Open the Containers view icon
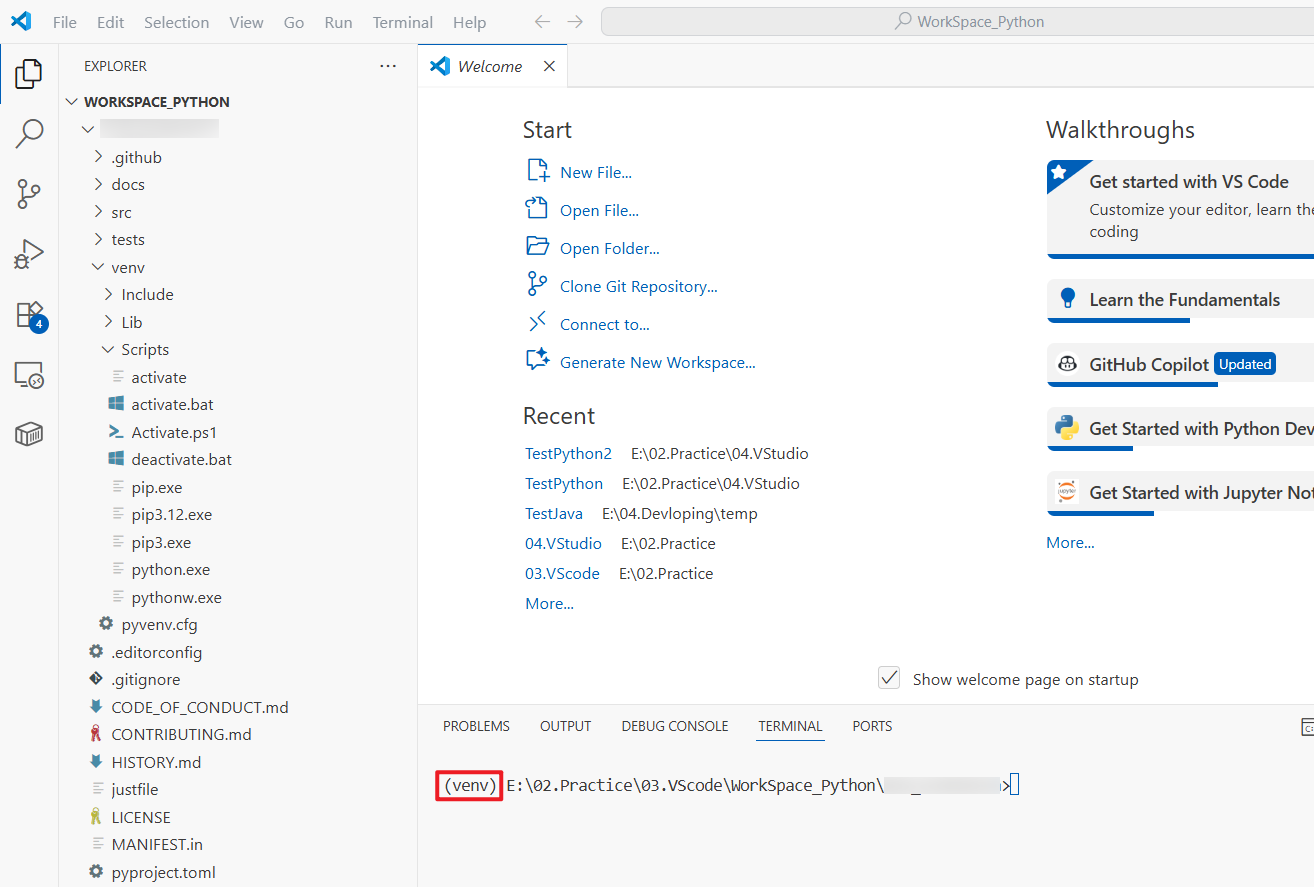This screenshot has height=887, width=1314. [x=29, y=434]
